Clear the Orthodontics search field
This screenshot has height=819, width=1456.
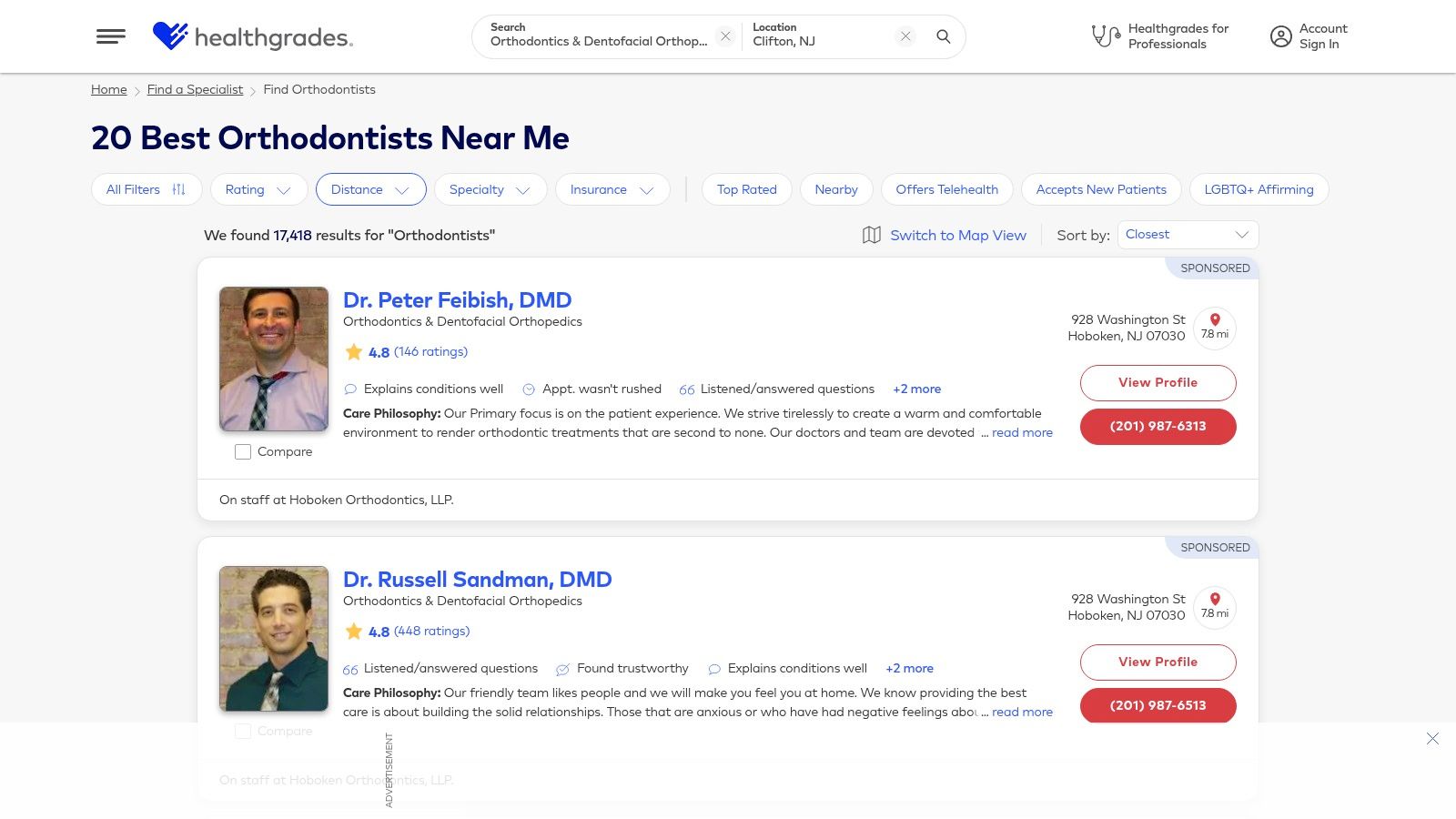[725, 36]
